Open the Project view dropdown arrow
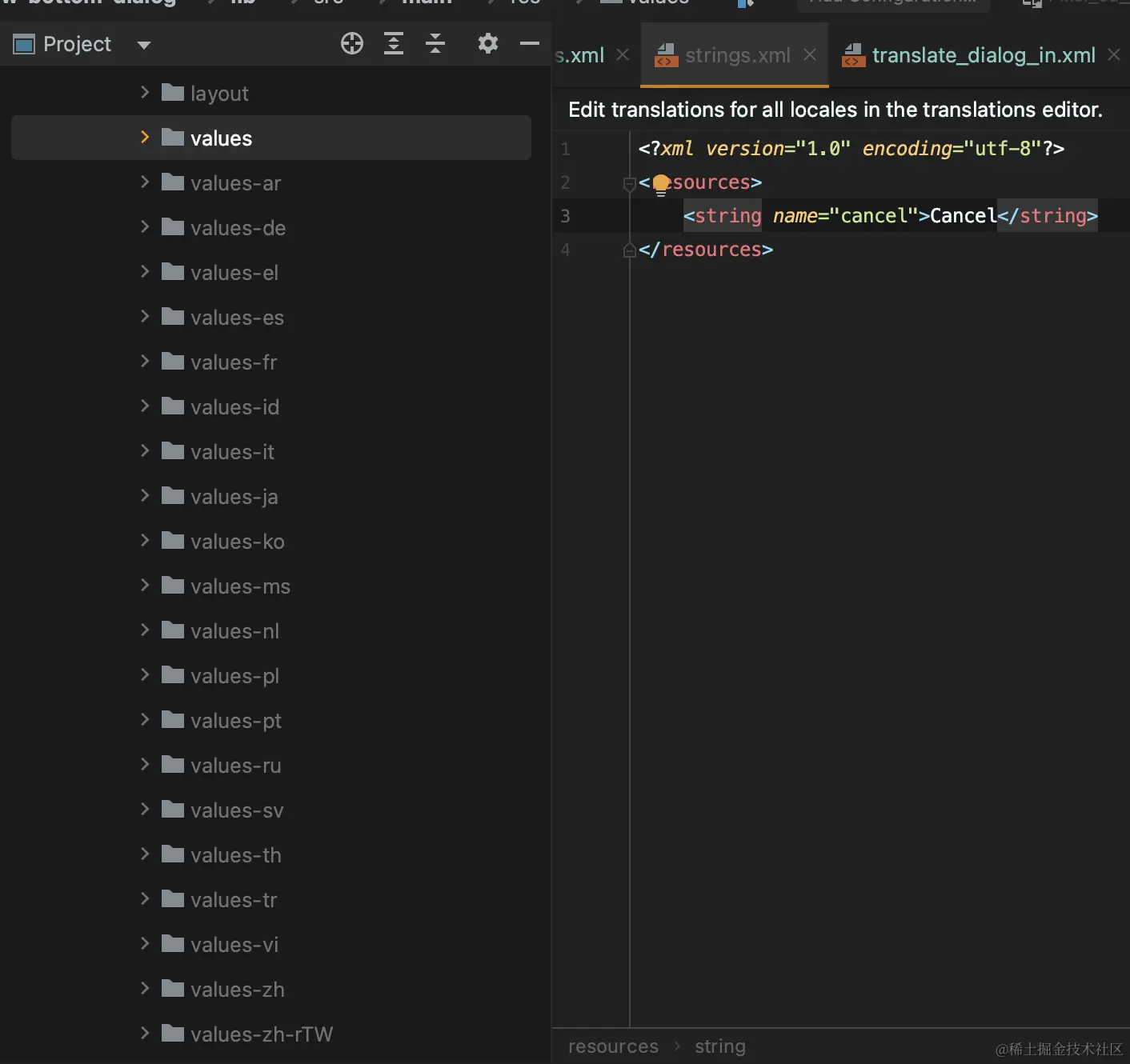1130x1064 pixels. coord(144,45)
